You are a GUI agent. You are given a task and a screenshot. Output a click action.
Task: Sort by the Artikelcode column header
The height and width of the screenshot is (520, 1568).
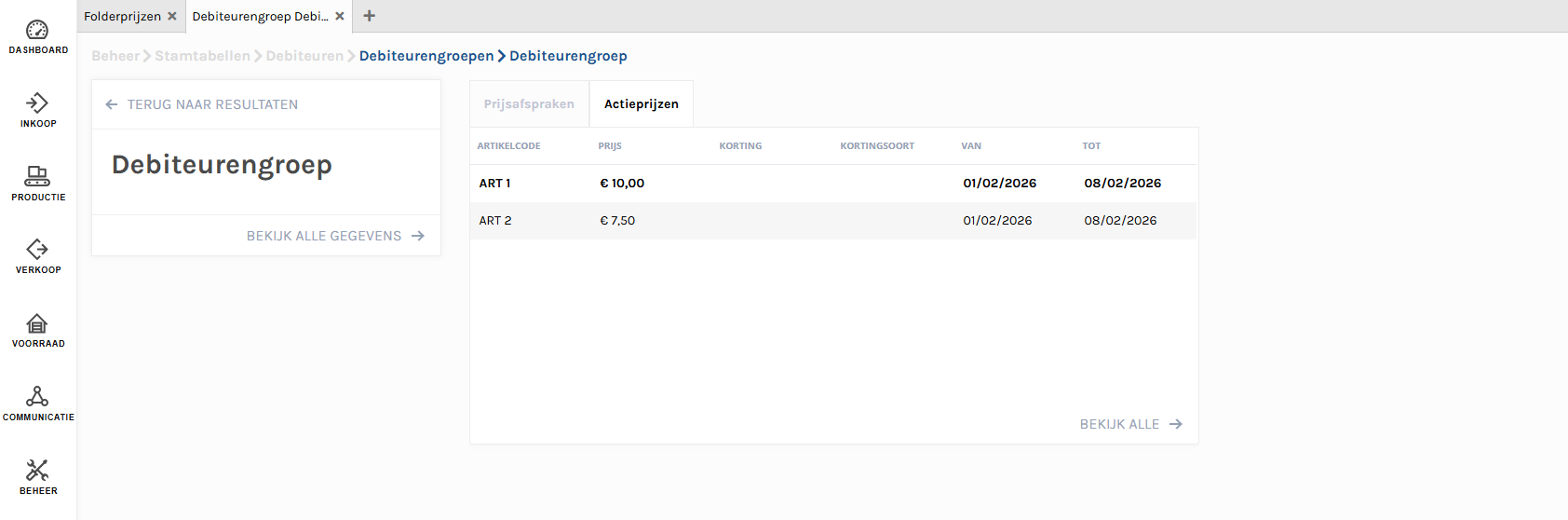[508, 146]
